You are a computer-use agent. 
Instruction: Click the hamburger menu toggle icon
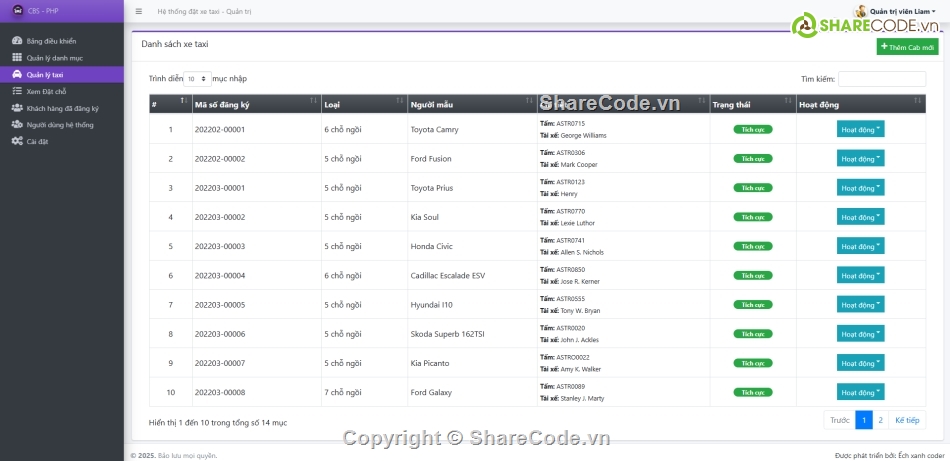pos(139,11)
